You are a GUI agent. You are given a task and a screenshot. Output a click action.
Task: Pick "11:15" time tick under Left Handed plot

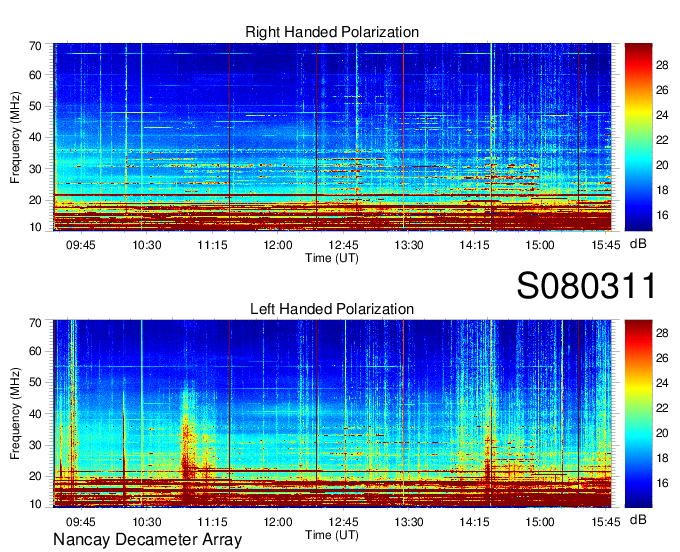pyautogui.click(x=212, y=522)
